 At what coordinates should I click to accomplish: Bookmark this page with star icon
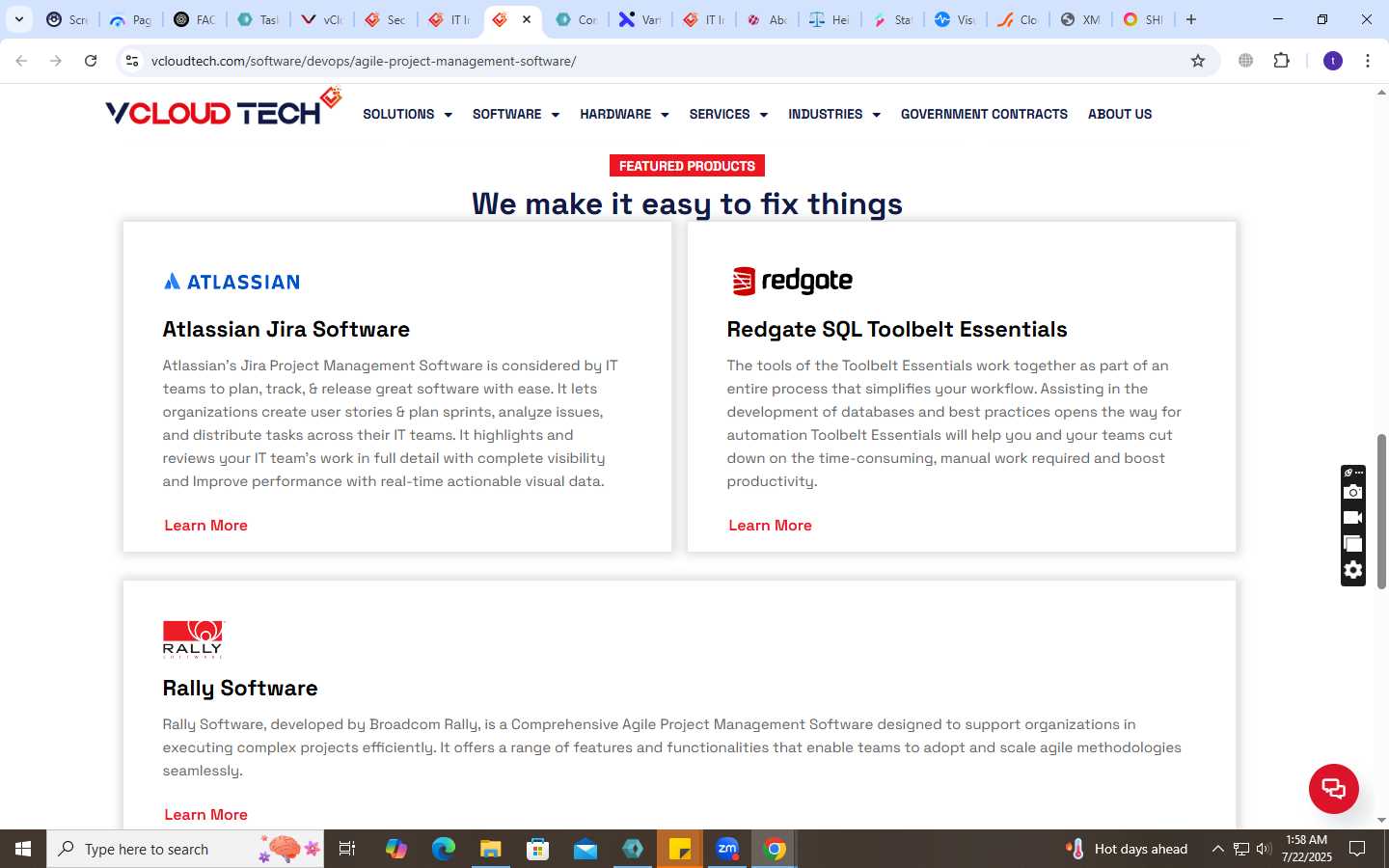1198,61
